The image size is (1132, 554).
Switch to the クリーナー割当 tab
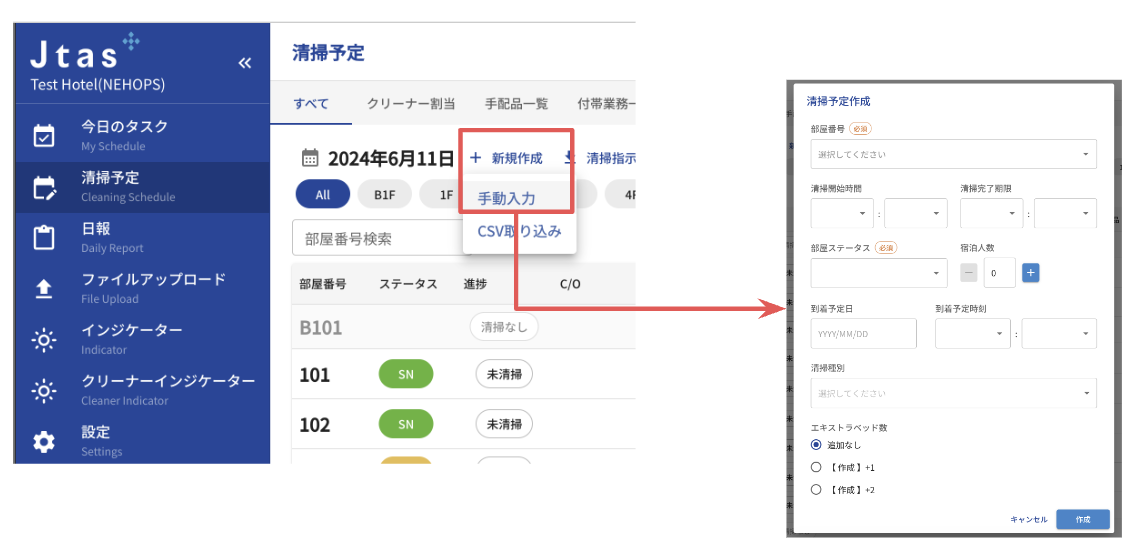coord(411,103)
